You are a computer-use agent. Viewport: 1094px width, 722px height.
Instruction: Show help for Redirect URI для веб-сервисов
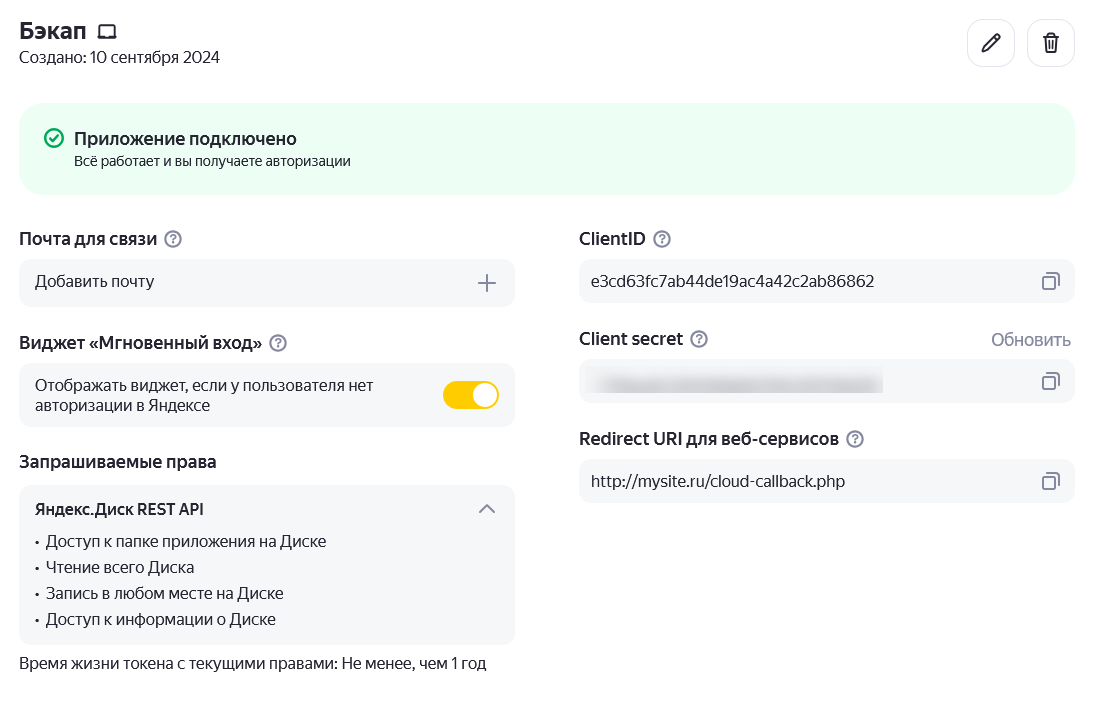(x=855, y=439)
